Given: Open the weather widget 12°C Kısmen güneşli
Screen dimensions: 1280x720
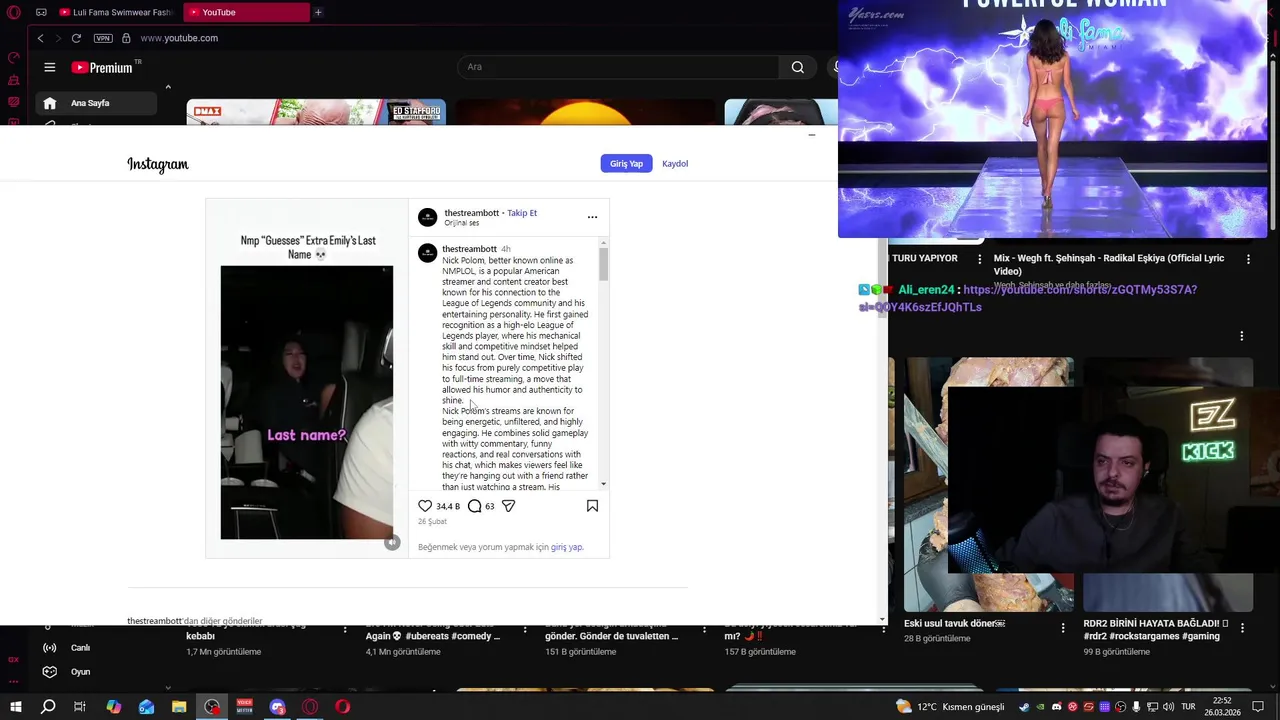Looking at the screenshot, I should [x=950, y=707].
